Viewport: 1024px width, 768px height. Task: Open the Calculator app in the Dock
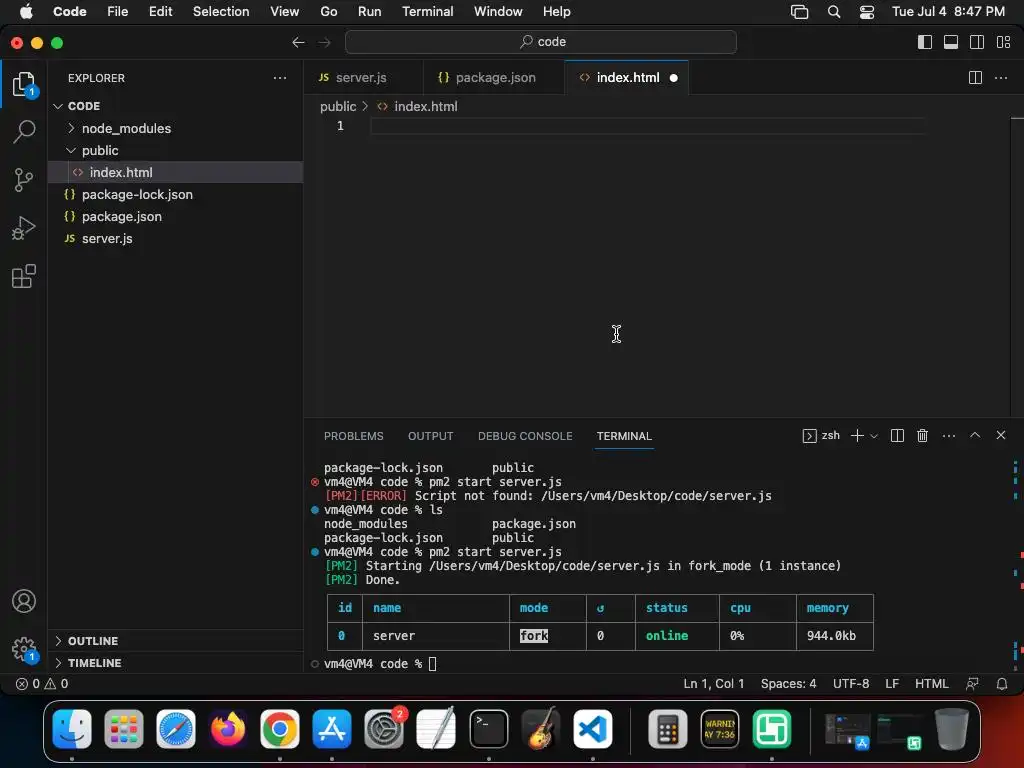pos(667,729)
